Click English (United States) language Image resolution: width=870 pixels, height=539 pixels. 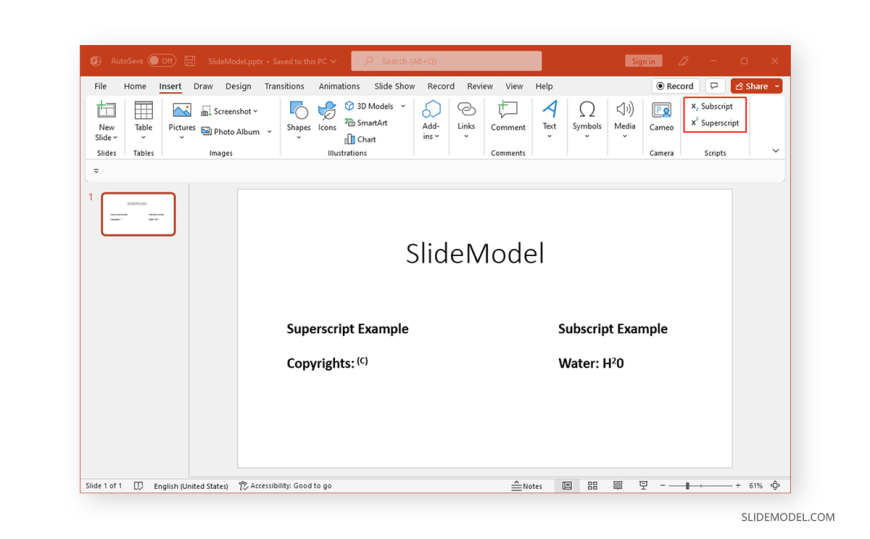tap(191, 486)
